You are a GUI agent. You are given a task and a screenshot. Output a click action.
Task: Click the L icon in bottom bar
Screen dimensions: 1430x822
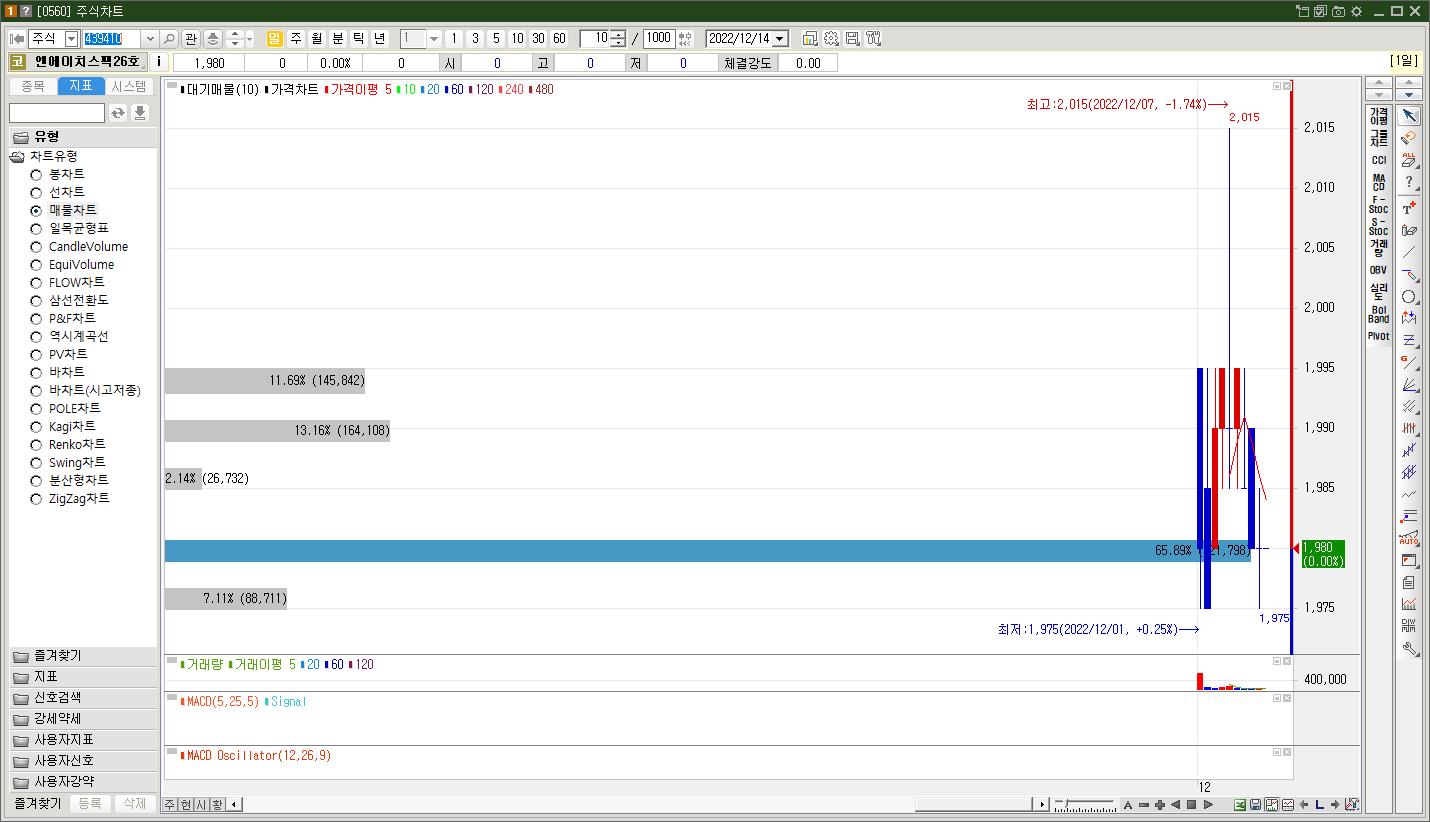[1320, 805]
